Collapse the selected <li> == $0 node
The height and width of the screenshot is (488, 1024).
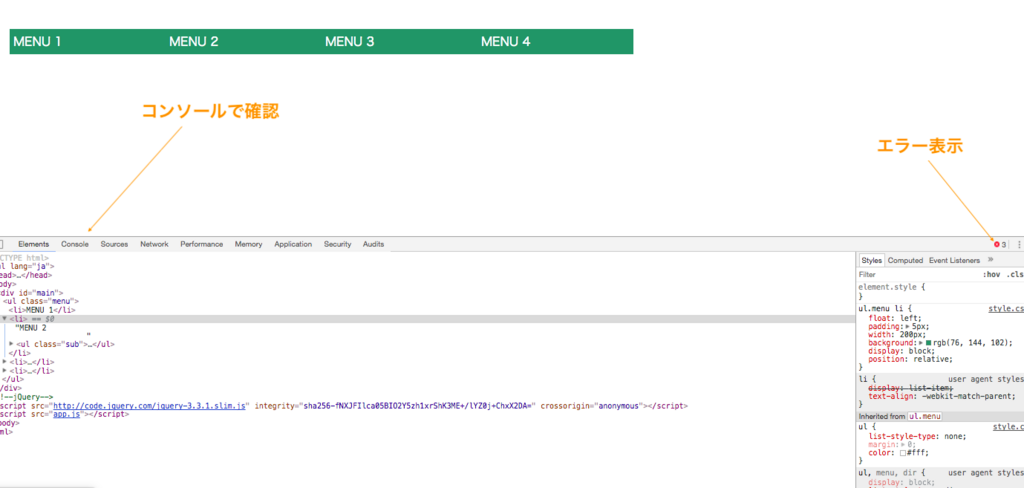(5, 319)
